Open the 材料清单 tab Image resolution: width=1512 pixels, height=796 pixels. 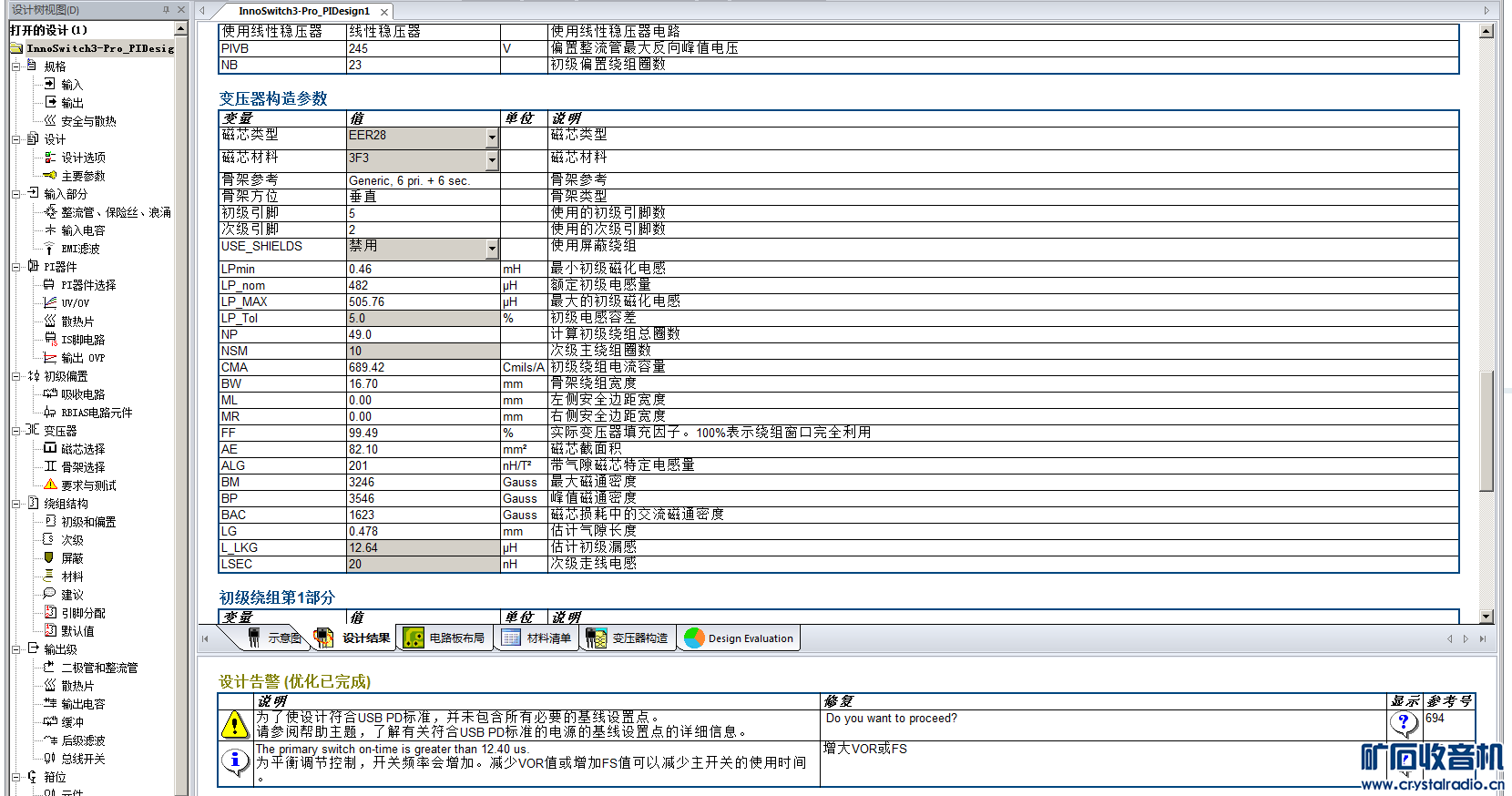coord(537,638)
